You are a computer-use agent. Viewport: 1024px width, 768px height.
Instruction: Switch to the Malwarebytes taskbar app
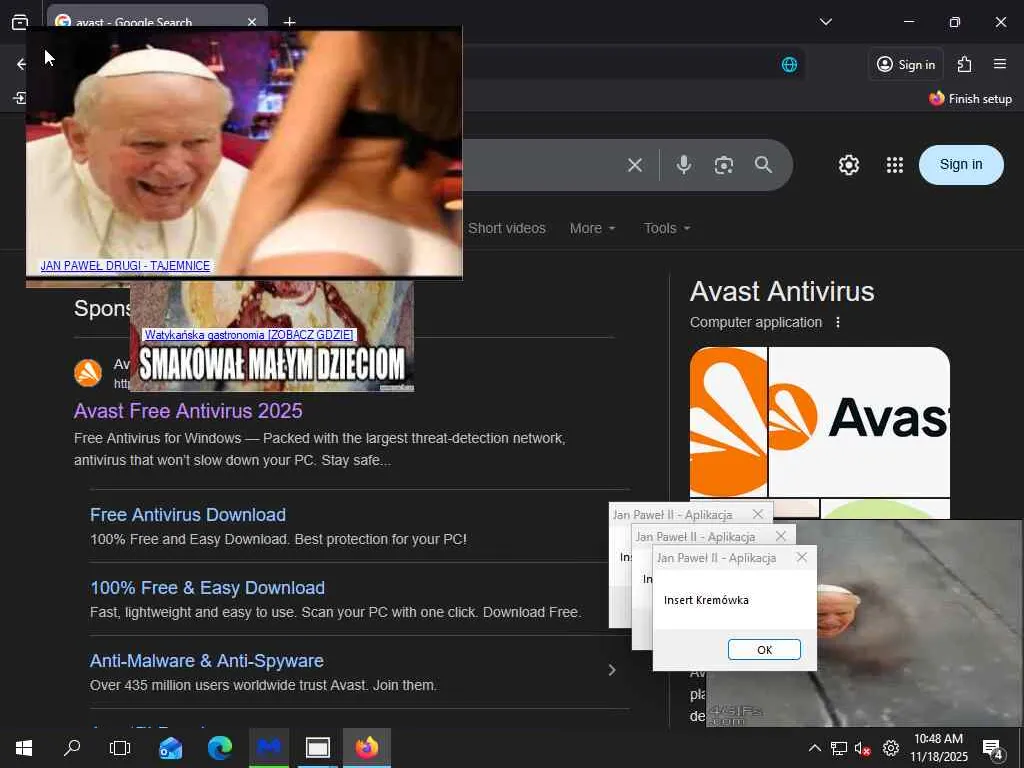click(268, 748)
